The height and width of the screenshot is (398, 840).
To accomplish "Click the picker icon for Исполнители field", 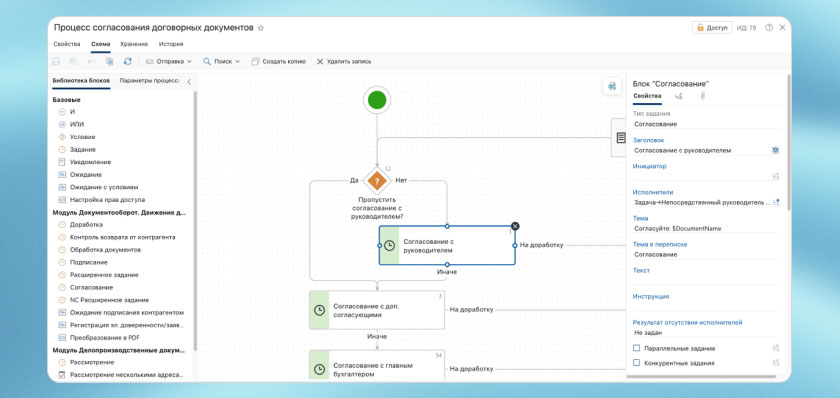I will pos(776,202).
